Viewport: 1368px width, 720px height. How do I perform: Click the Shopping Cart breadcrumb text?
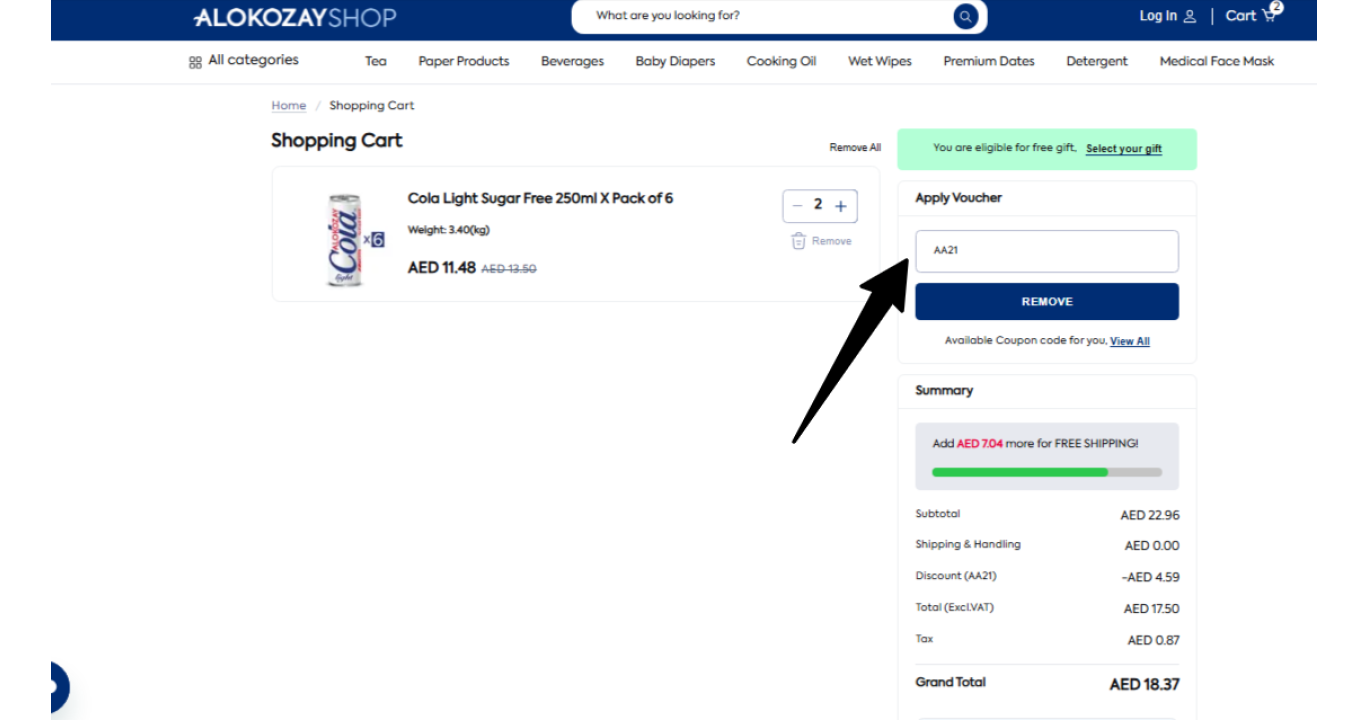coord(372,105)
